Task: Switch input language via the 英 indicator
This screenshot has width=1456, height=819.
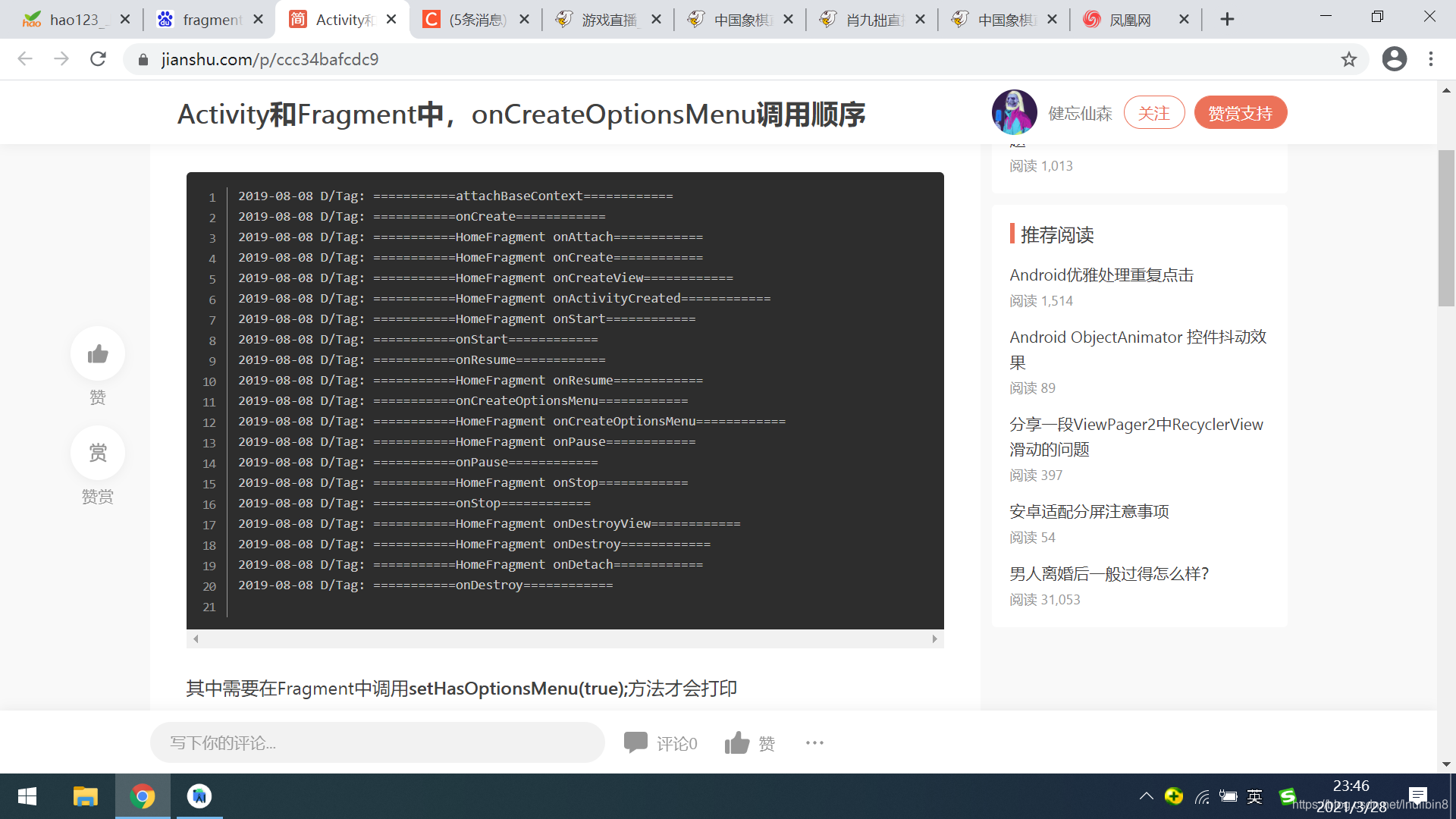Action: click(1255, 796)
